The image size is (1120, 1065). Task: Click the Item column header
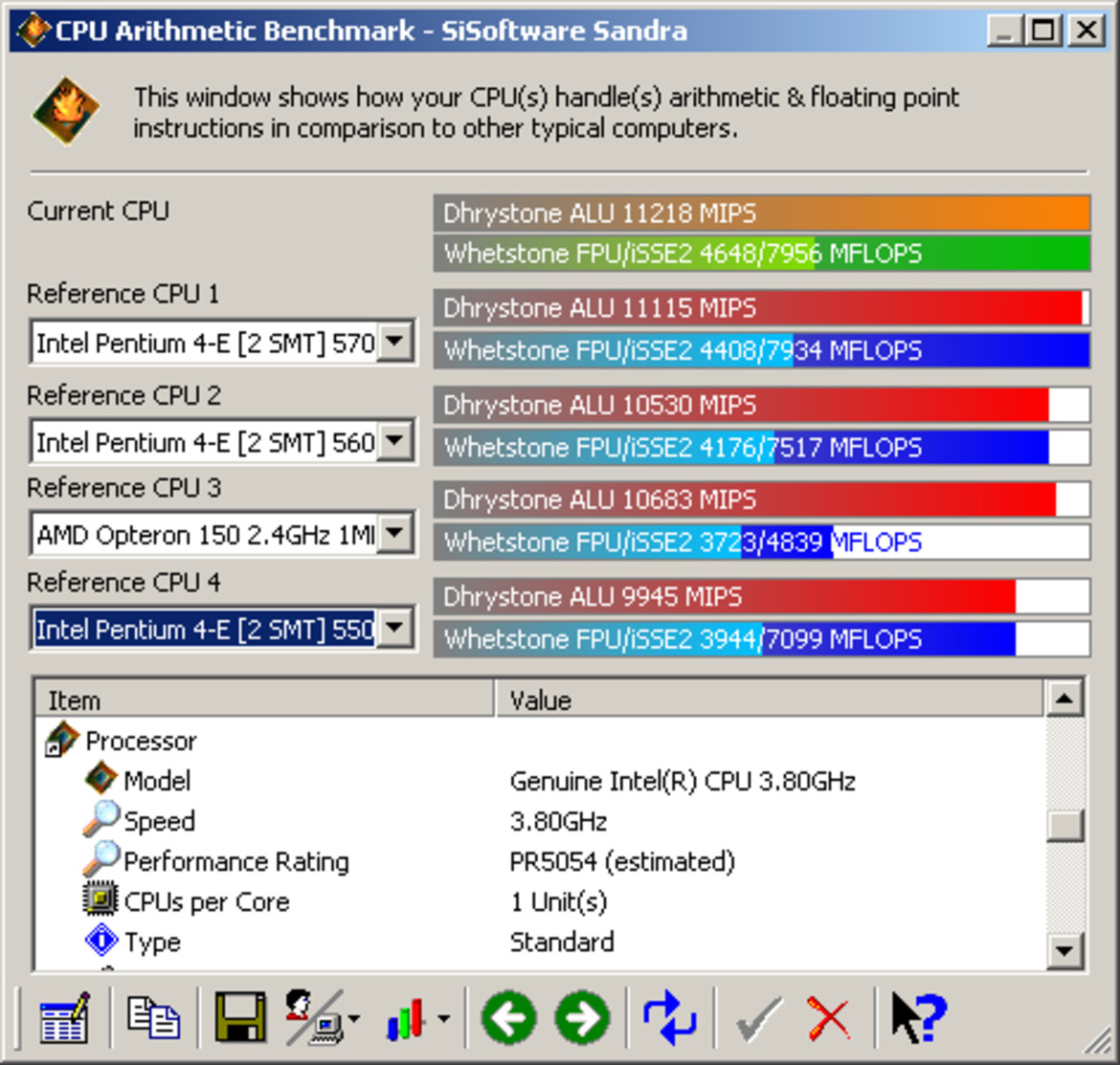[264, 699]
